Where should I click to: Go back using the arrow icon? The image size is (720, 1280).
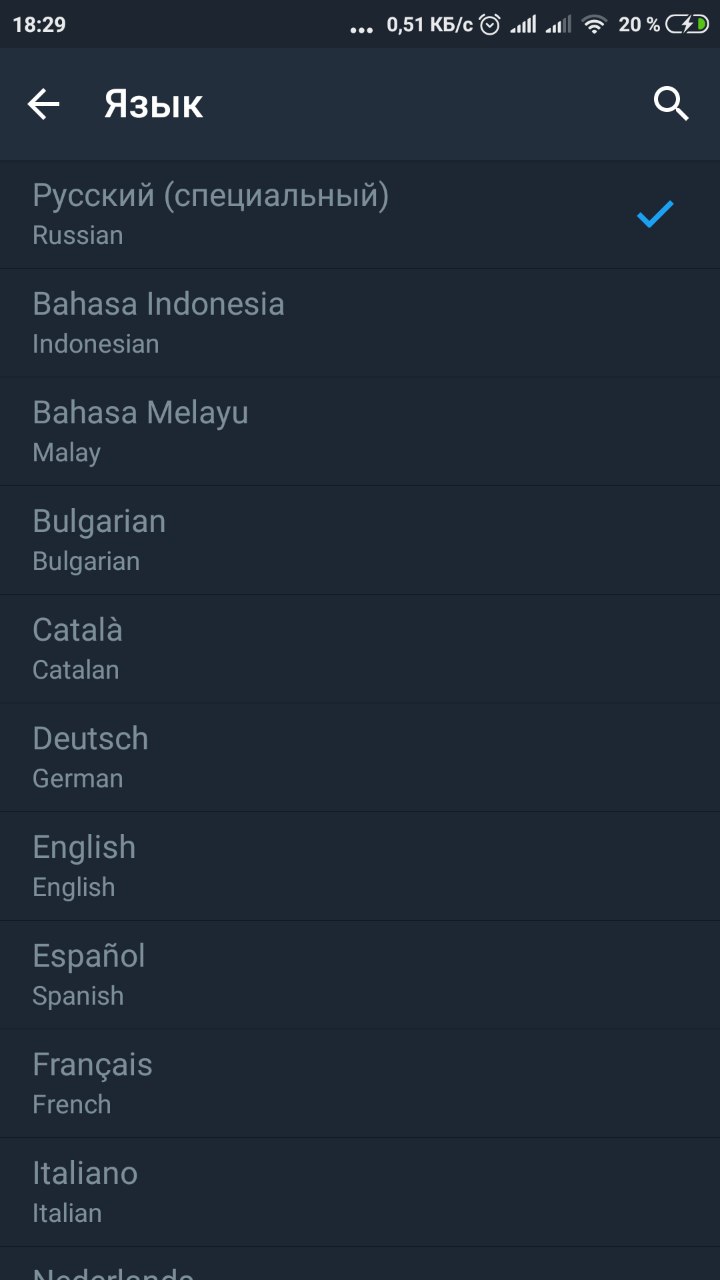(43, 104)
